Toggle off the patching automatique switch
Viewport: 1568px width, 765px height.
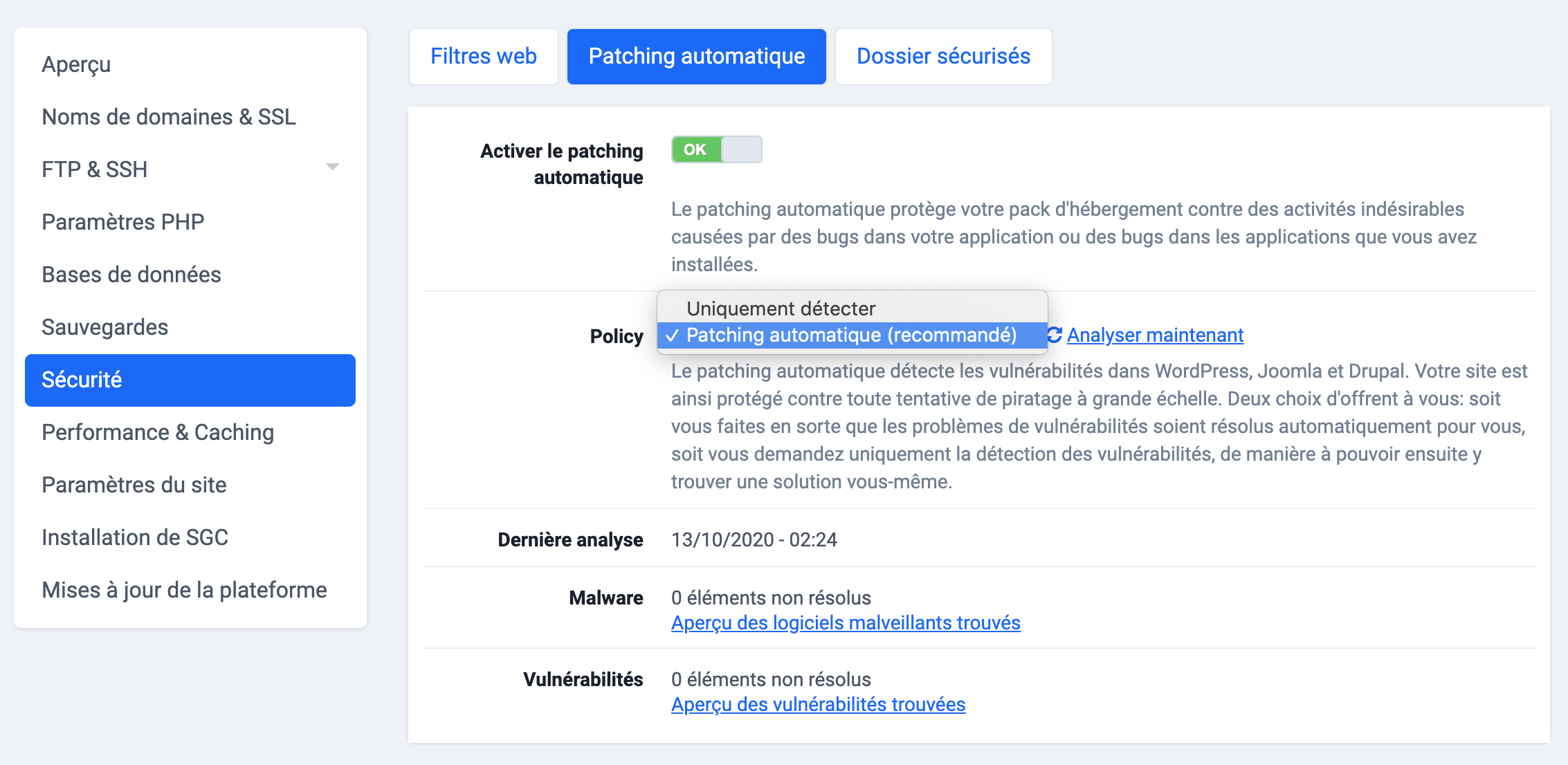[x=716, y=149]
